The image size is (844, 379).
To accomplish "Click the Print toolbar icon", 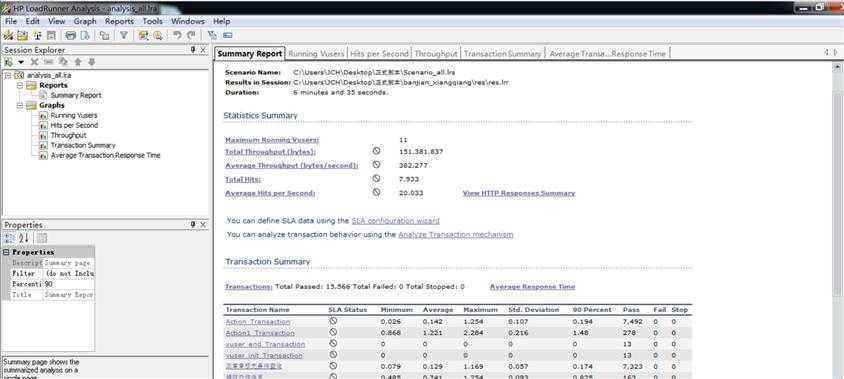I will click(x=71, y=36).
